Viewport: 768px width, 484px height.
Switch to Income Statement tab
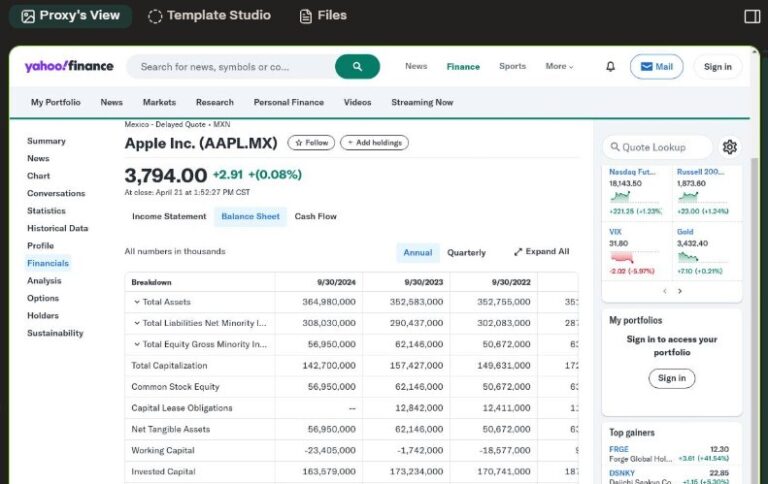pos(169,217)
